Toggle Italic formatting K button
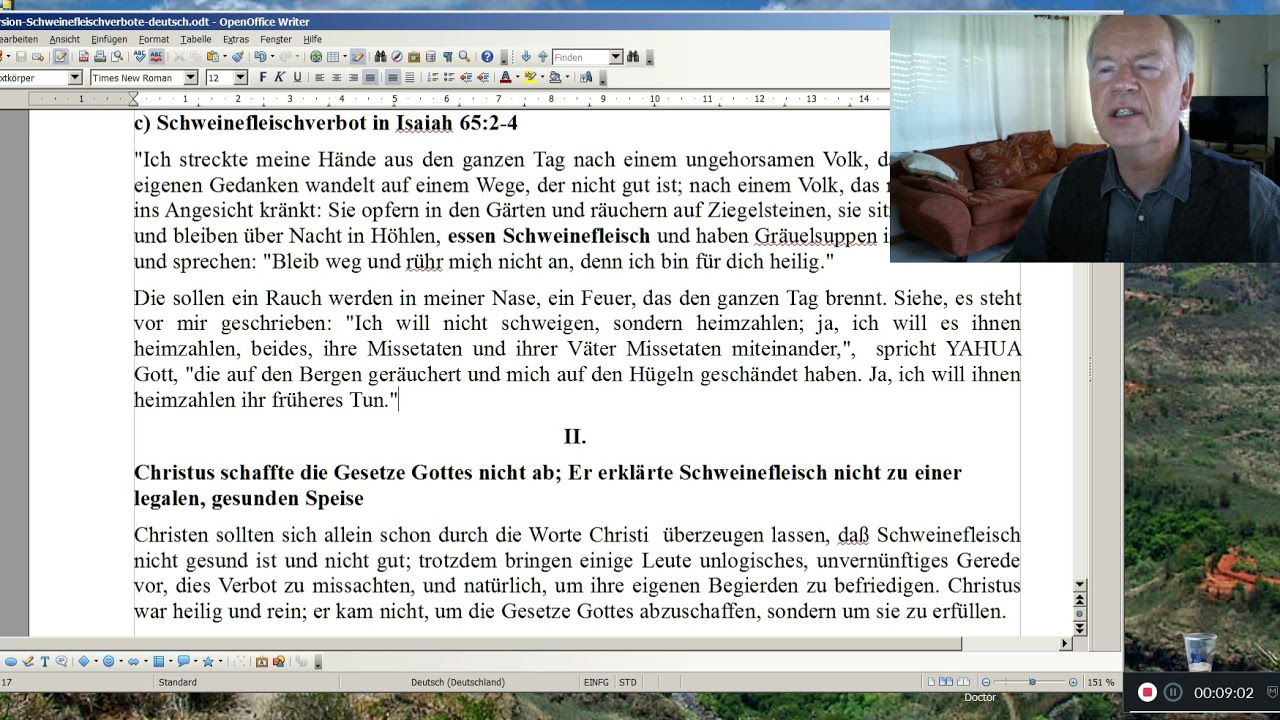The width and height of the screenshot is (1280, 720). pos(279,78)
